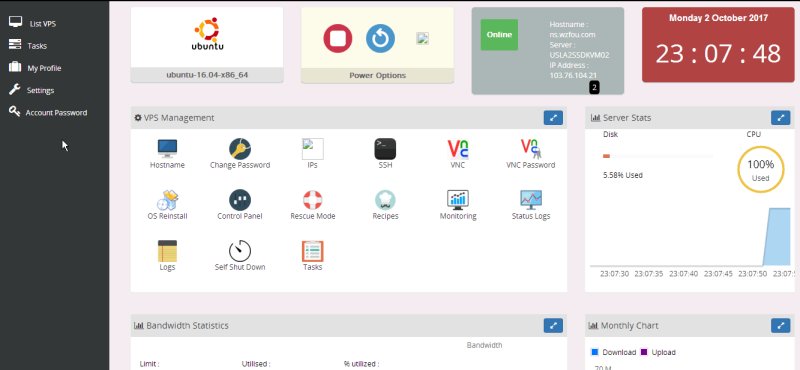The width and height of the screenshot is (800, 370).
Task: Click the 23:07:48 clock display
Action: [718, 54]
